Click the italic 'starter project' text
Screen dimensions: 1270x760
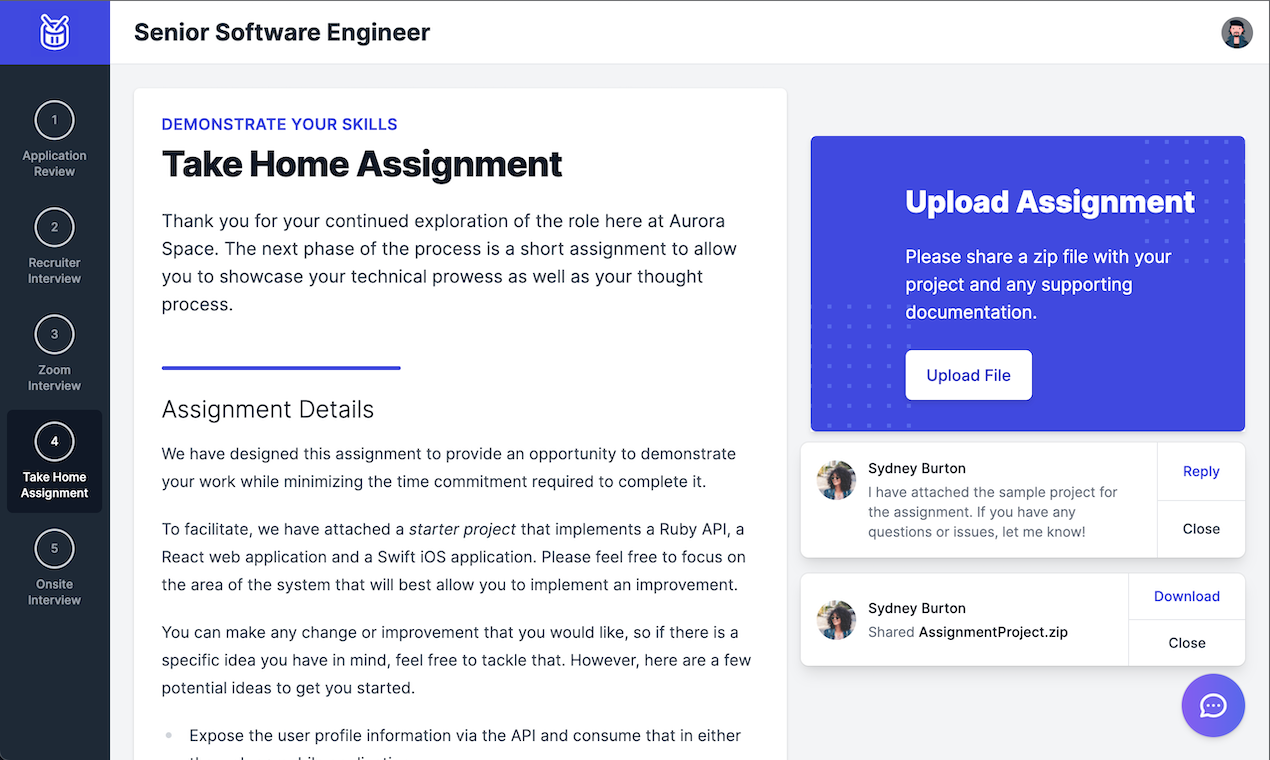click(463, 529)
